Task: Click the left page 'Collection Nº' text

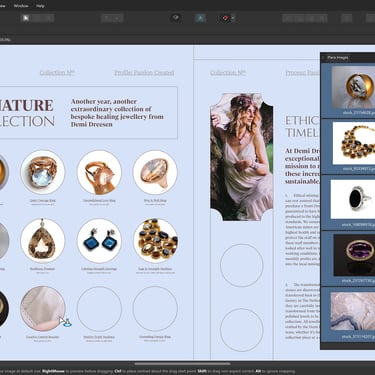Action: [x=57, y=72]
